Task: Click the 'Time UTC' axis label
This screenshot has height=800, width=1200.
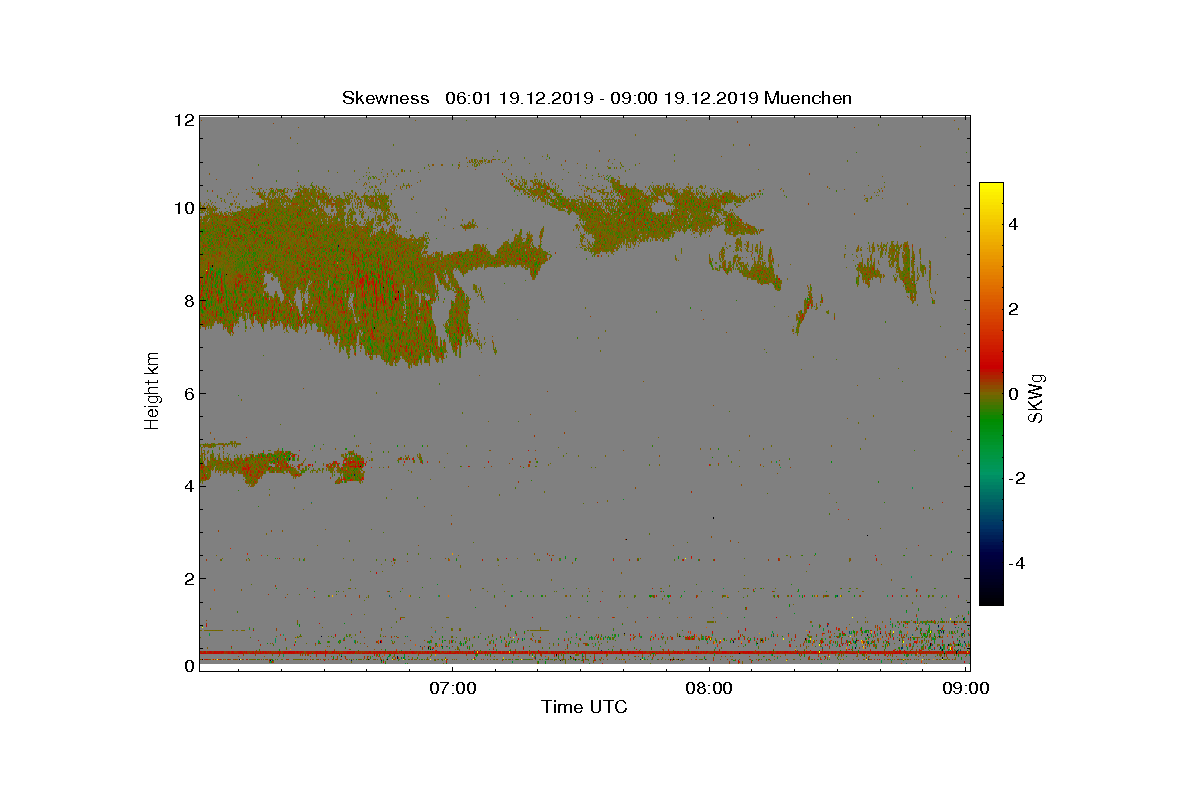Action: (x=585, y=707)
